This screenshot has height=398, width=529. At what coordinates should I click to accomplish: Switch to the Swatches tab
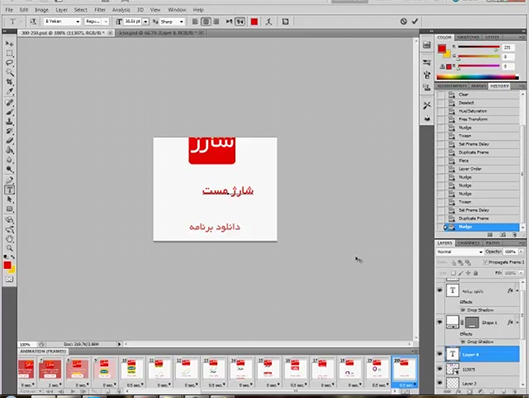tap(468, 37)
